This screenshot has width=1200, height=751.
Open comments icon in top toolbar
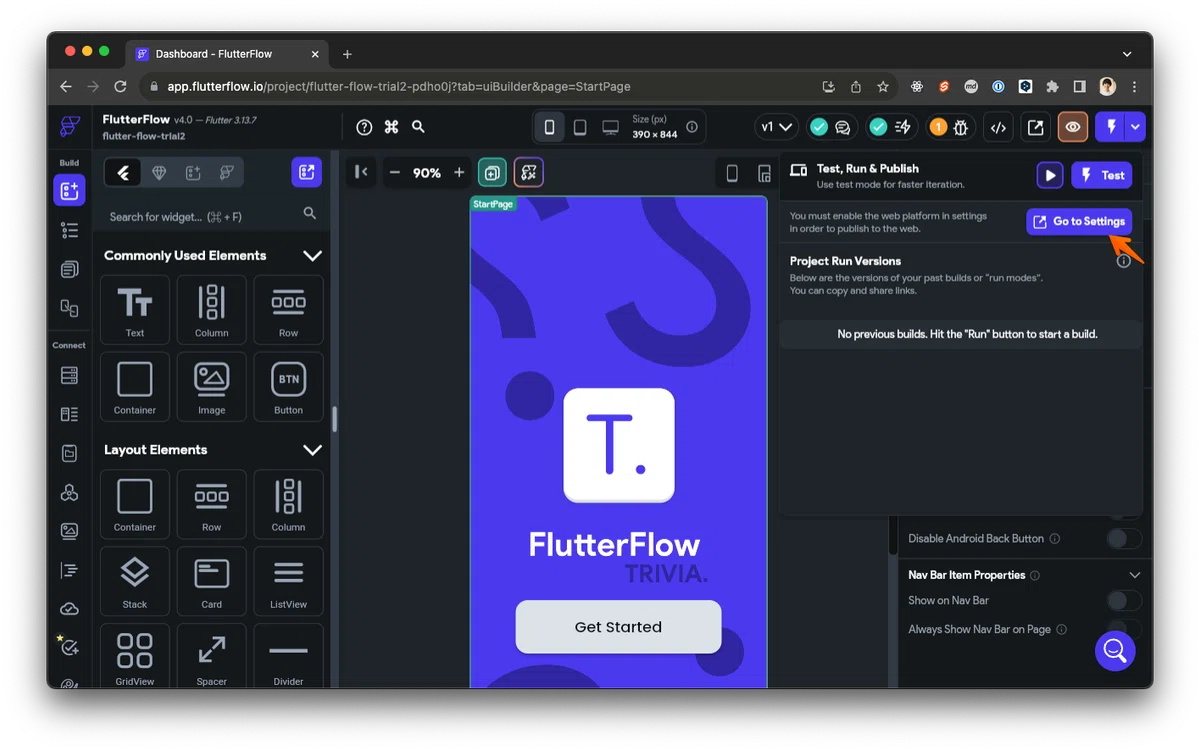tap(843, 127)
